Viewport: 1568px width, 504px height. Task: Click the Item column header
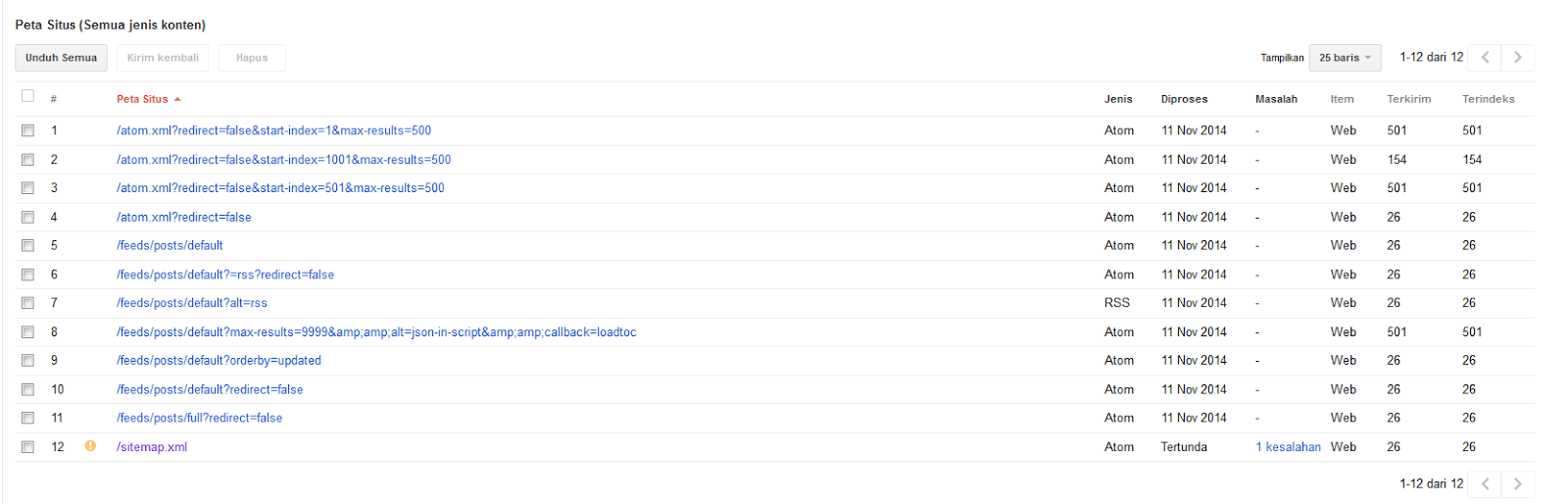pyautogui.click(x=1342, y=99)
